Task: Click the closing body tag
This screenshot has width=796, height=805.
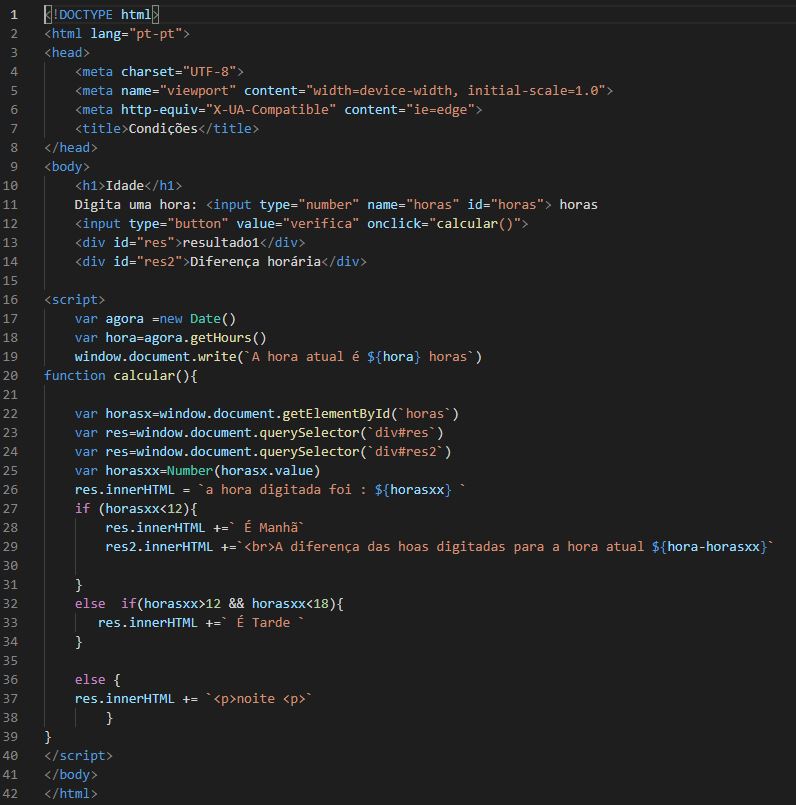Action: pos(71,775)
